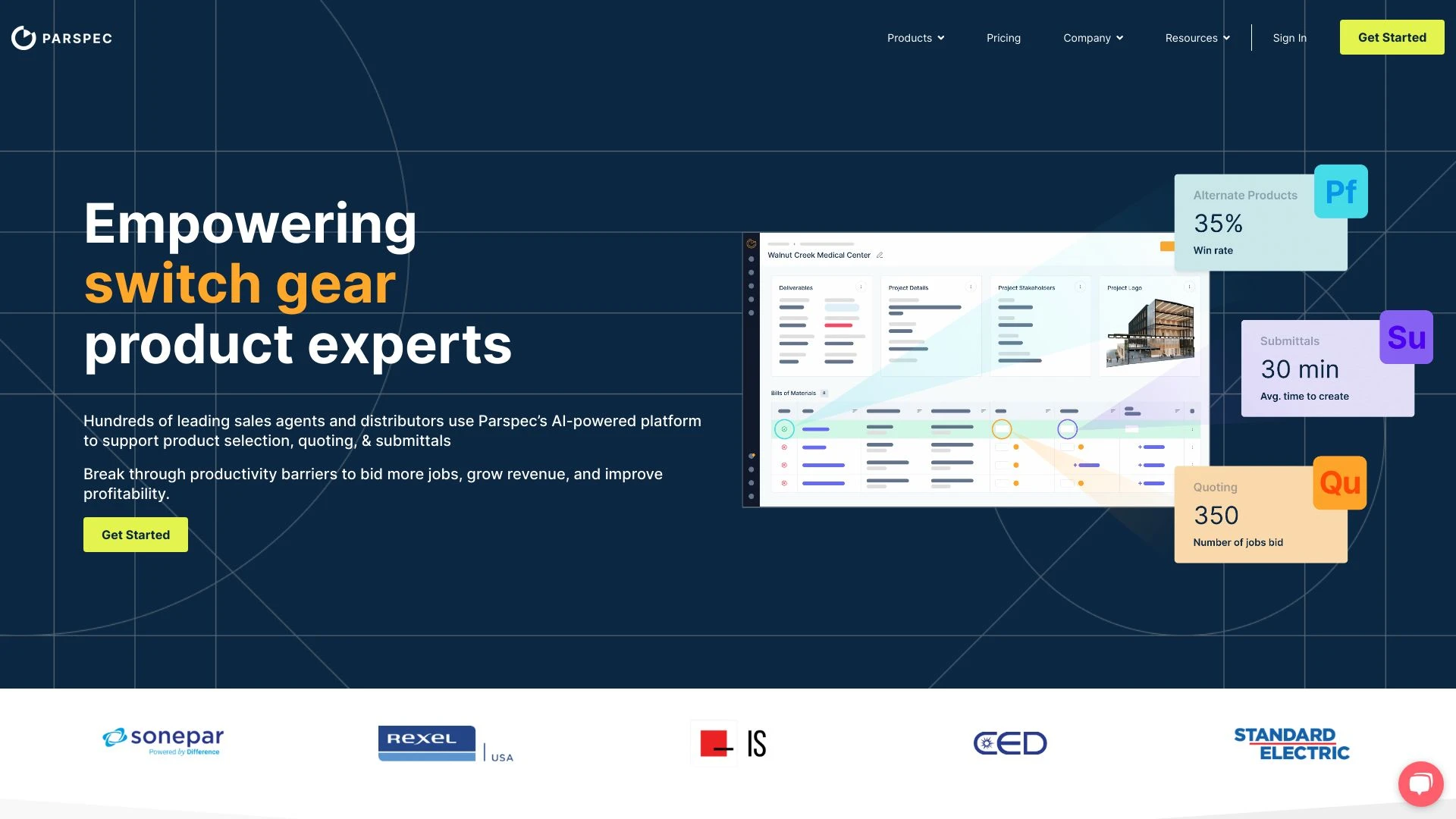Click the Parspec circular loader icon
The image size is (1456, 819).
(22, 37)
